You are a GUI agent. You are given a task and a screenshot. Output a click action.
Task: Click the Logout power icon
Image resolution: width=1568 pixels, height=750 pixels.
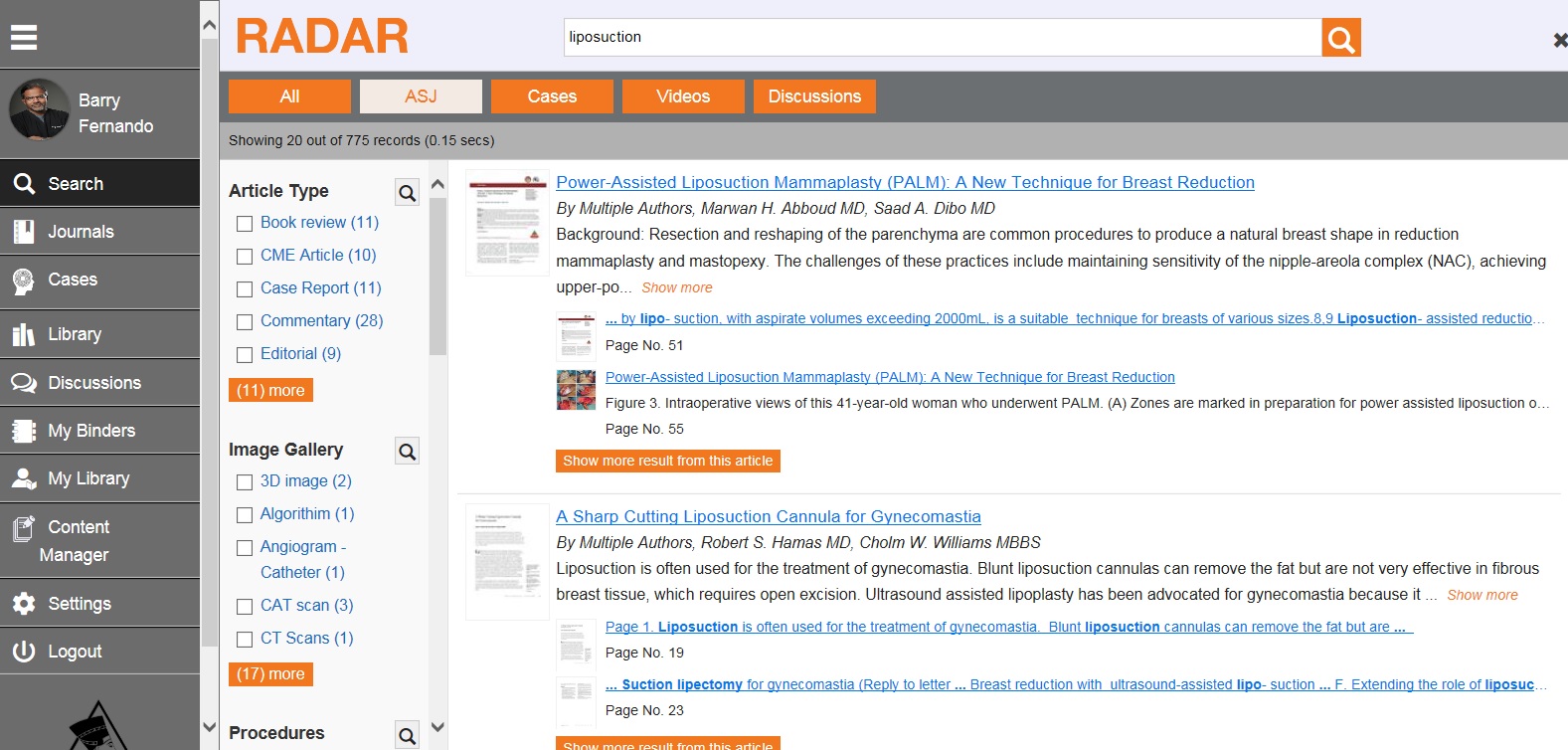point(24,652)
